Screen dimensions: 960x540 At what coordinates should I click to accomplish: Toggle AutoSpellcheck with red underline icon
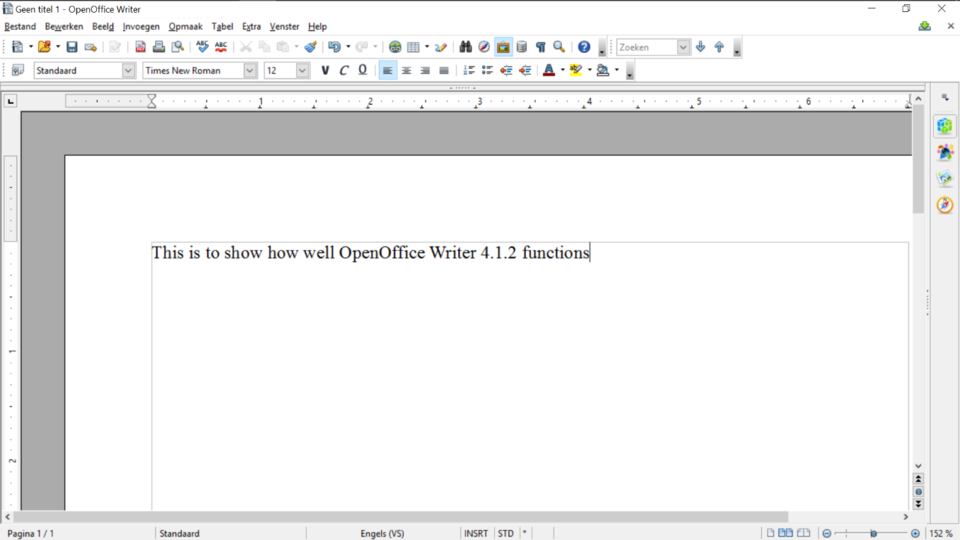pyautogui.click(x=221, y=47)
